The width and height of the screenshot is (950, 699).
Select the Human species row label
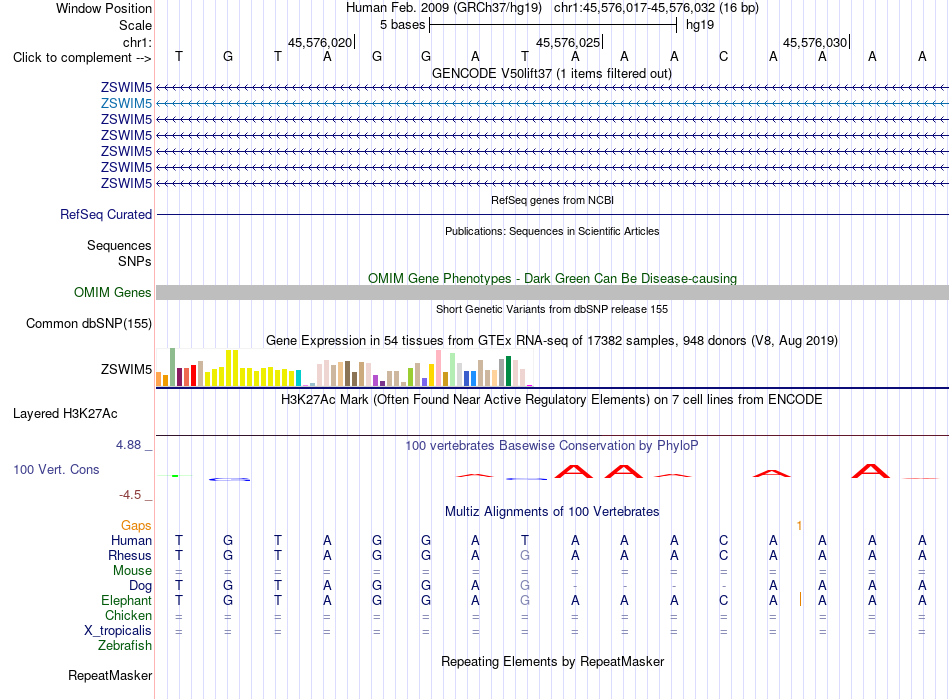pos(131,540)
